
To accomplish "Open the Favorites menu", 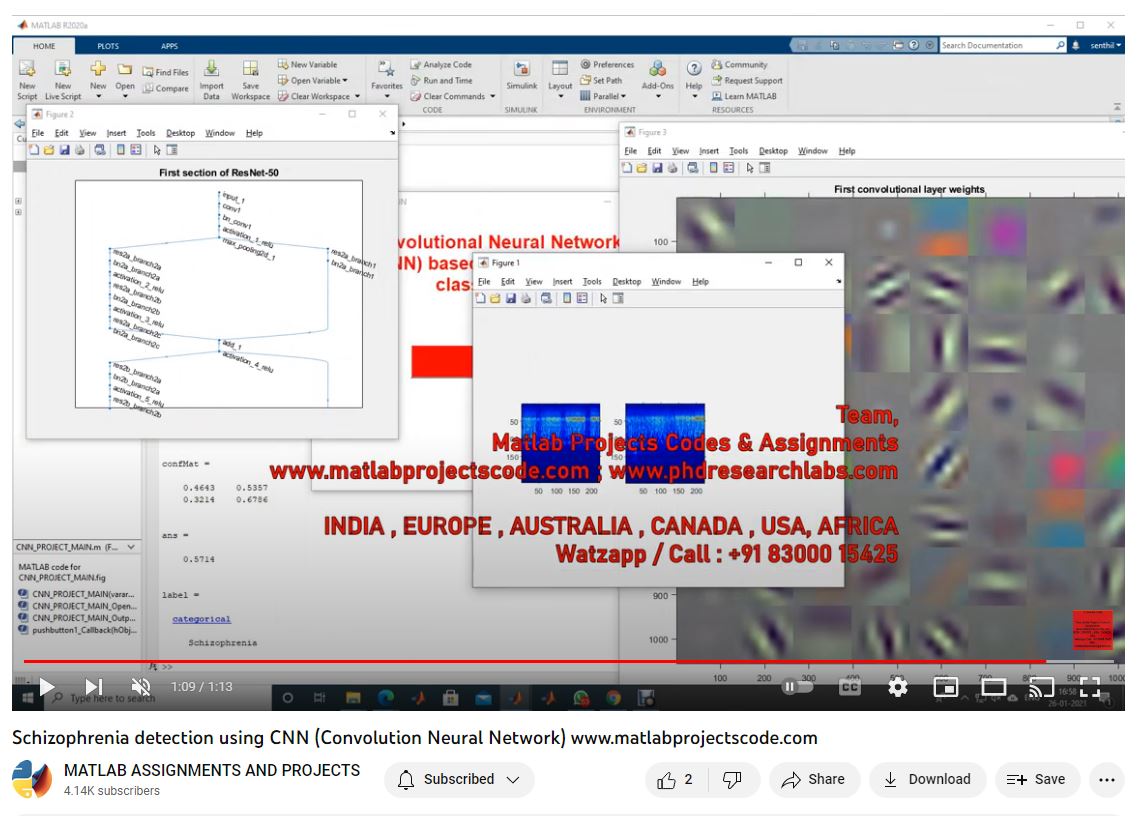I will point(386,80).
